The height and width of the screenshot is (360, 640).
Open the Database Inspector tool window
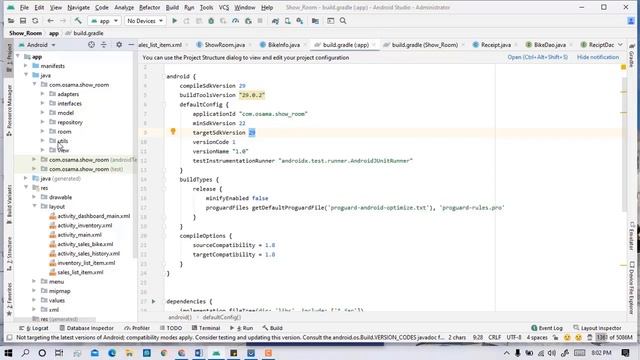(x=87, y=328)
